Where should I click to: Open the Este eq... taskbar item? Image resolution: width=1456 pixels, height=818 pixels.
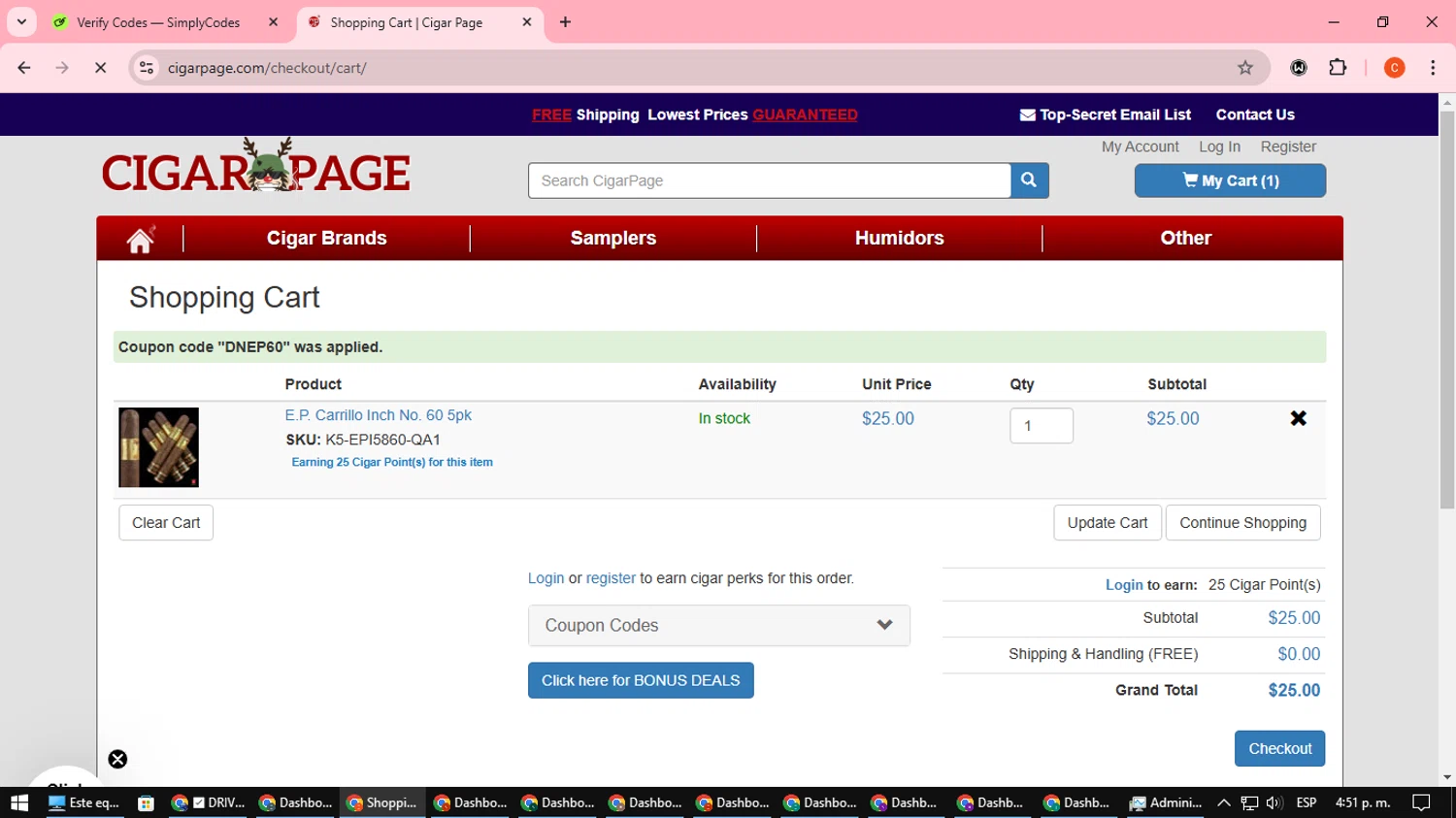point(84,802)
